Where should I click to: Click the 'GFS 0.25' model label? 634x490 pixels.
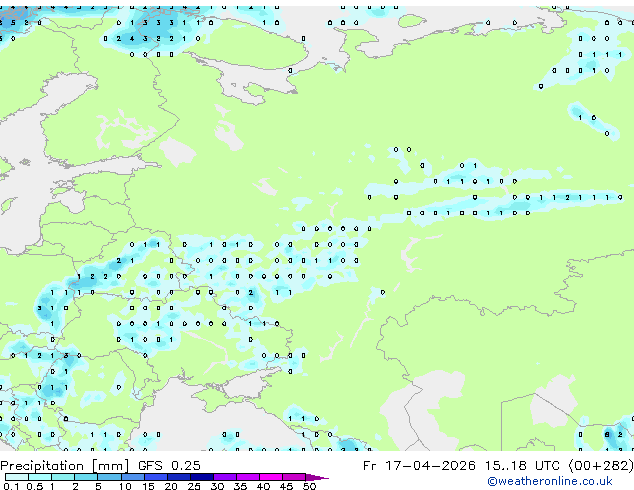(169, 465)
